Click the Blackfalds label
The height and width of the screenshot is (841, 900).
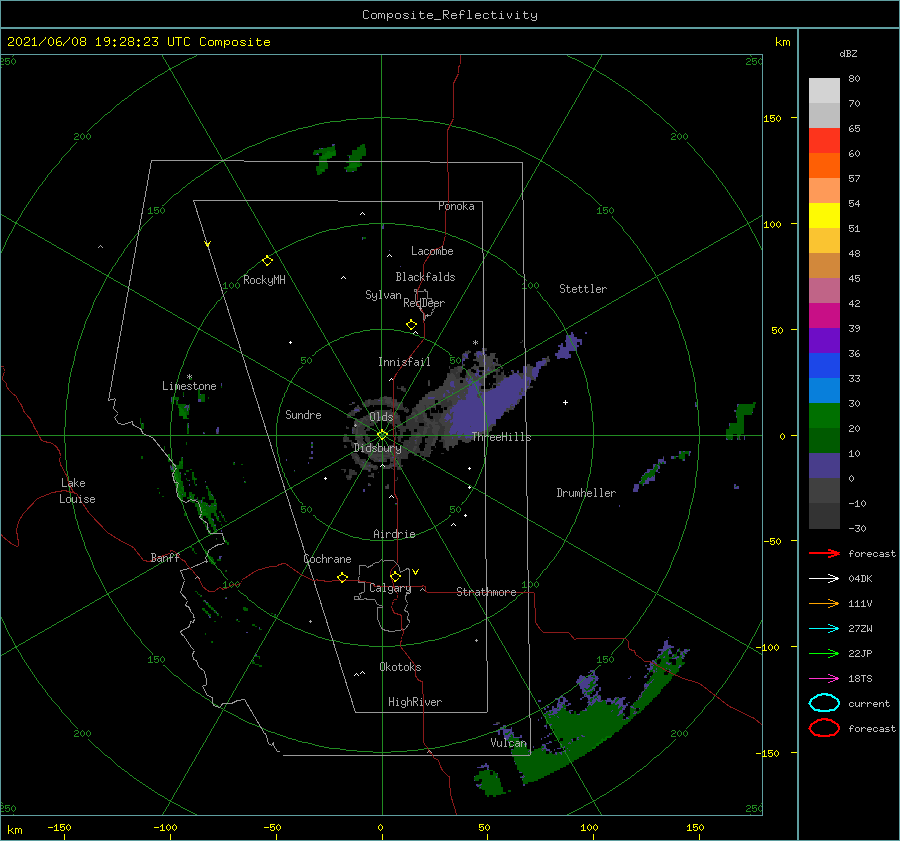425,277
